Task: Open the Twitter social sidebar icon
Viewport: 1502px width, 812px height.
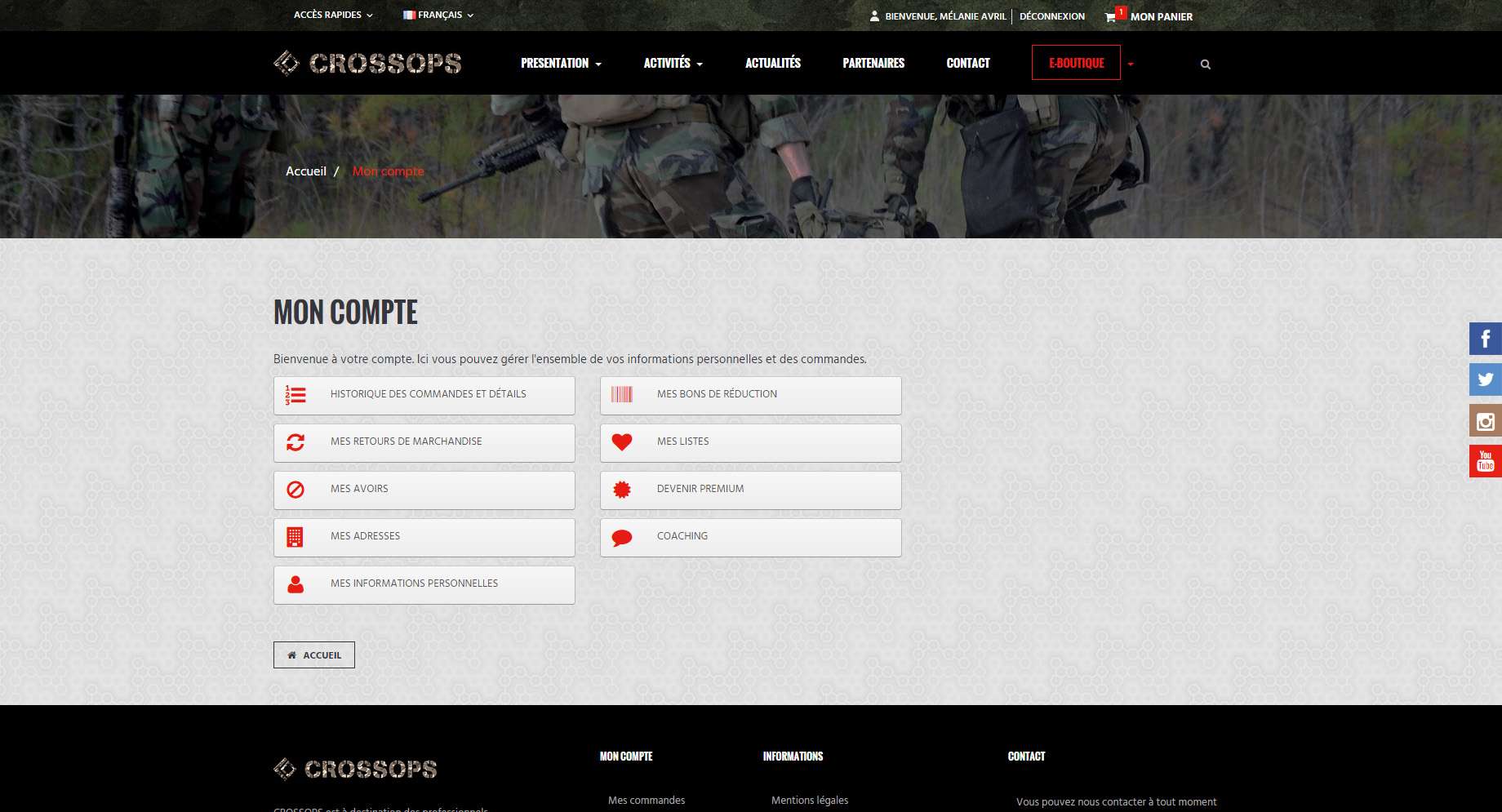Action: click(1485, 379)
